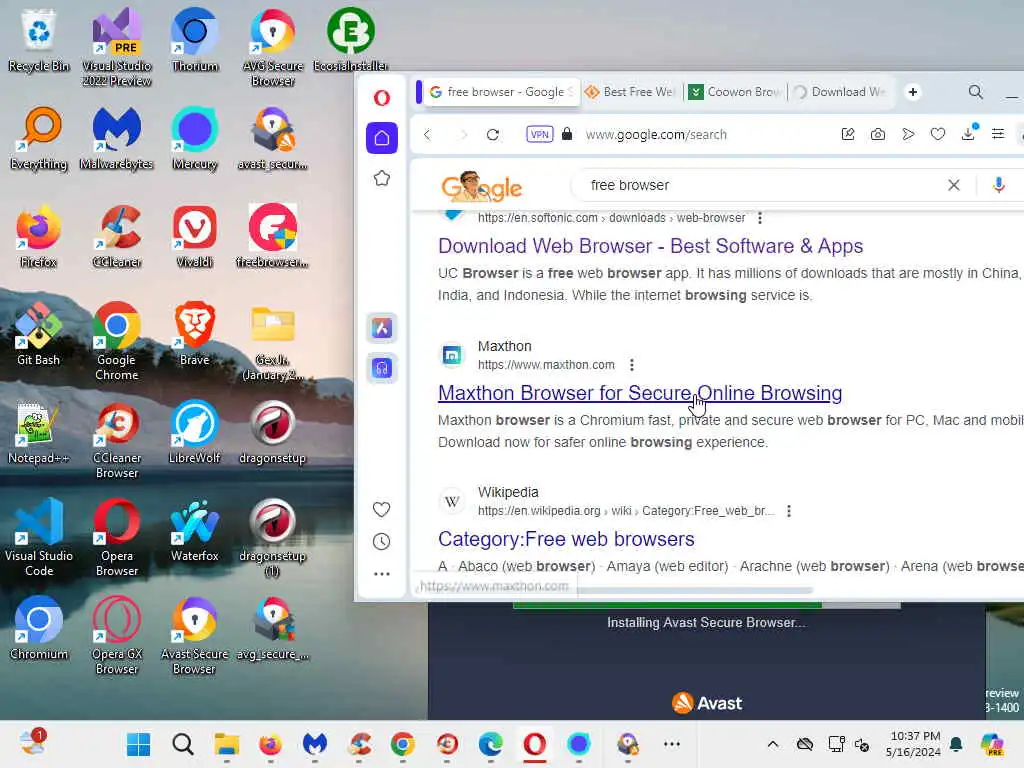Open more options for the Wikipedia result
The height and width of the screenshot is (768, 1024).
click(789, 511)
